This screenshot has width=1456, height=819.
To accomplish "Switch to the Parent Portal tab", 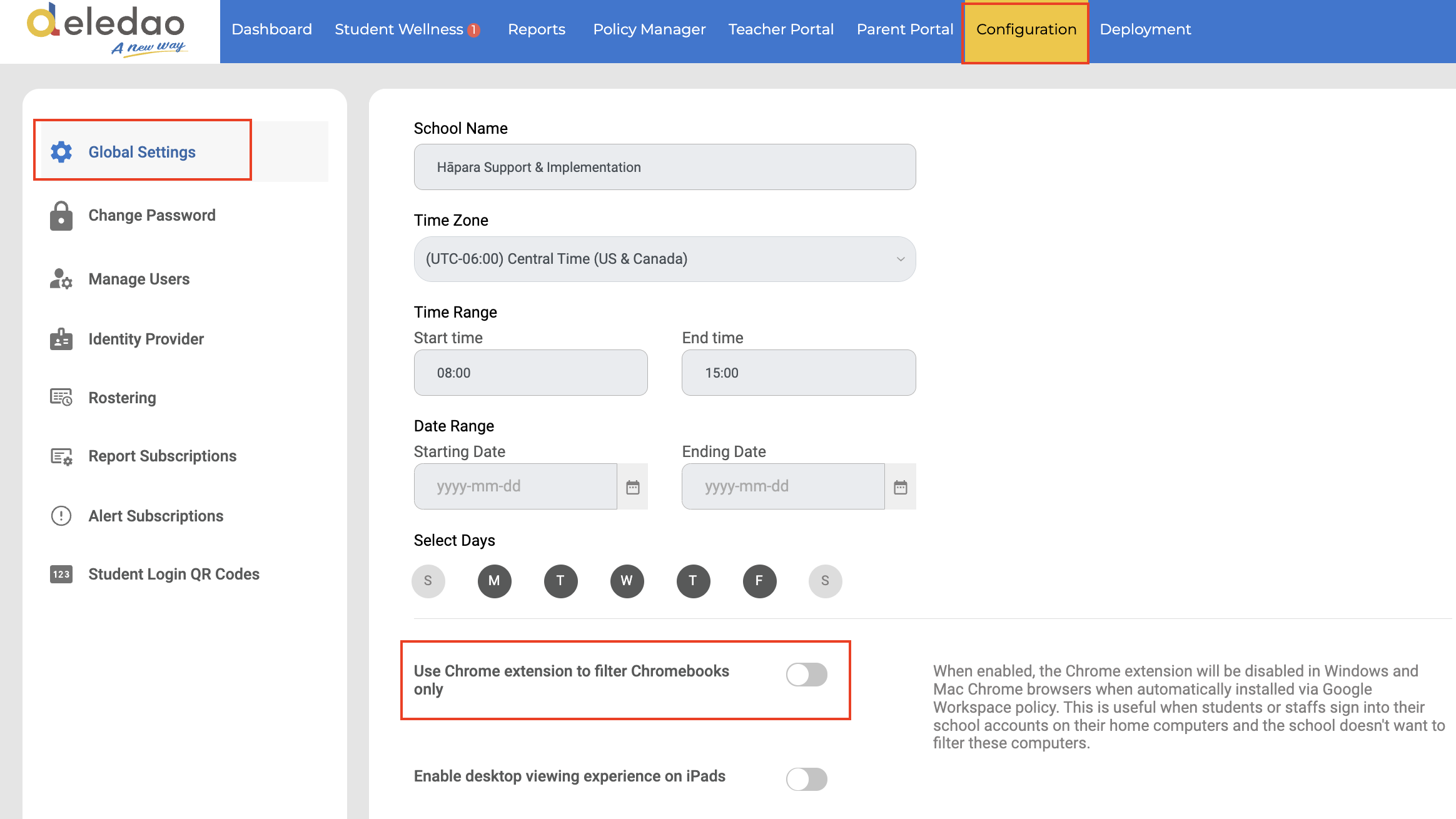I will 905,29.
